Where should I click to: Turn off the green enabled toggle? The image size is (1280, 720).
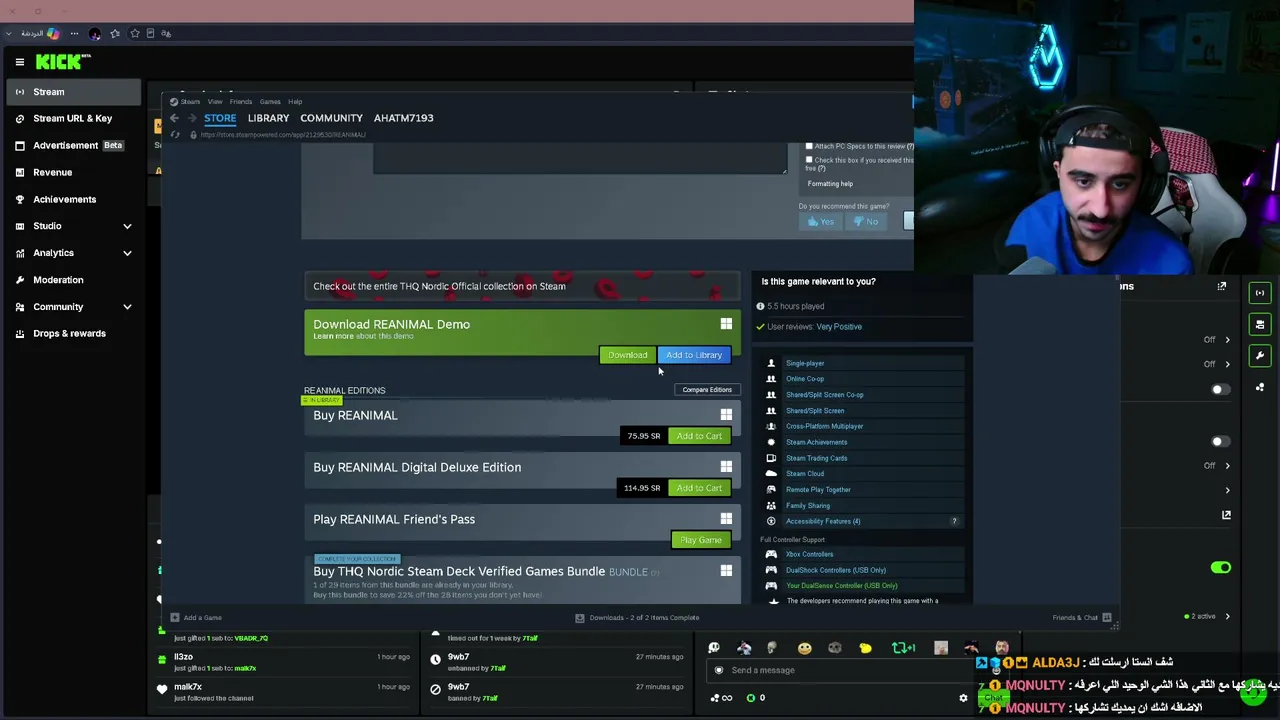pyautogui.click(x=1220, y=568)
